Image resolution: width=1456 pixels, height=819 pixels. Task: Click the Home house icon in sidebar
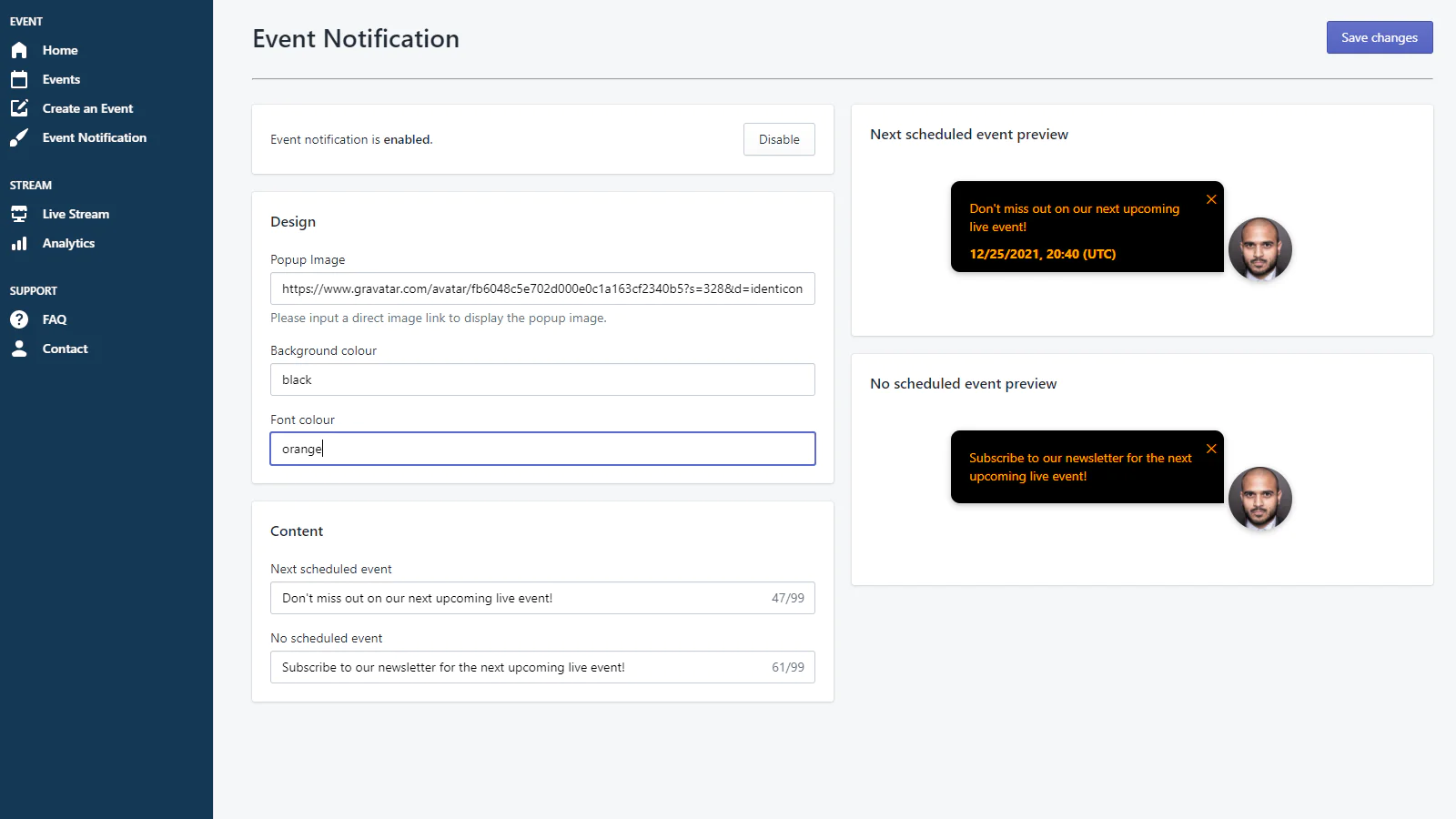coord(19,50)
